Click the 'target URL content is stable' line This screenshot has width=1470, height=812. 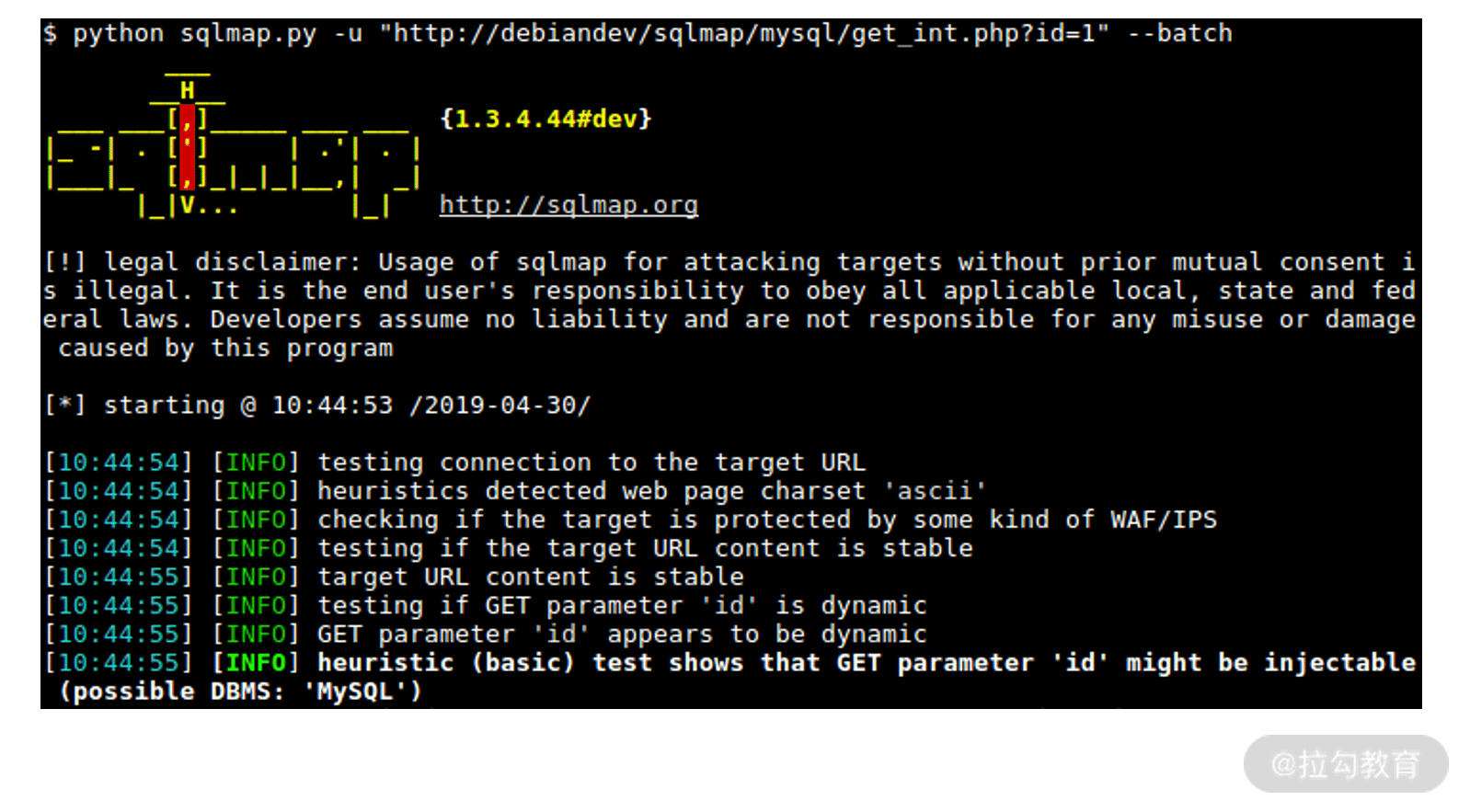[531, 578]
